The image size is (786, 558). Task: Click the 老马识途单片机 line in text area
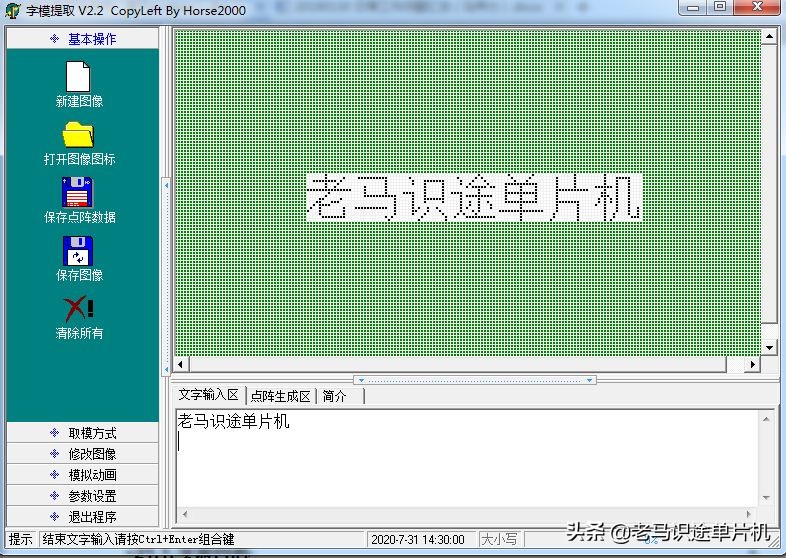coord(233,421)
